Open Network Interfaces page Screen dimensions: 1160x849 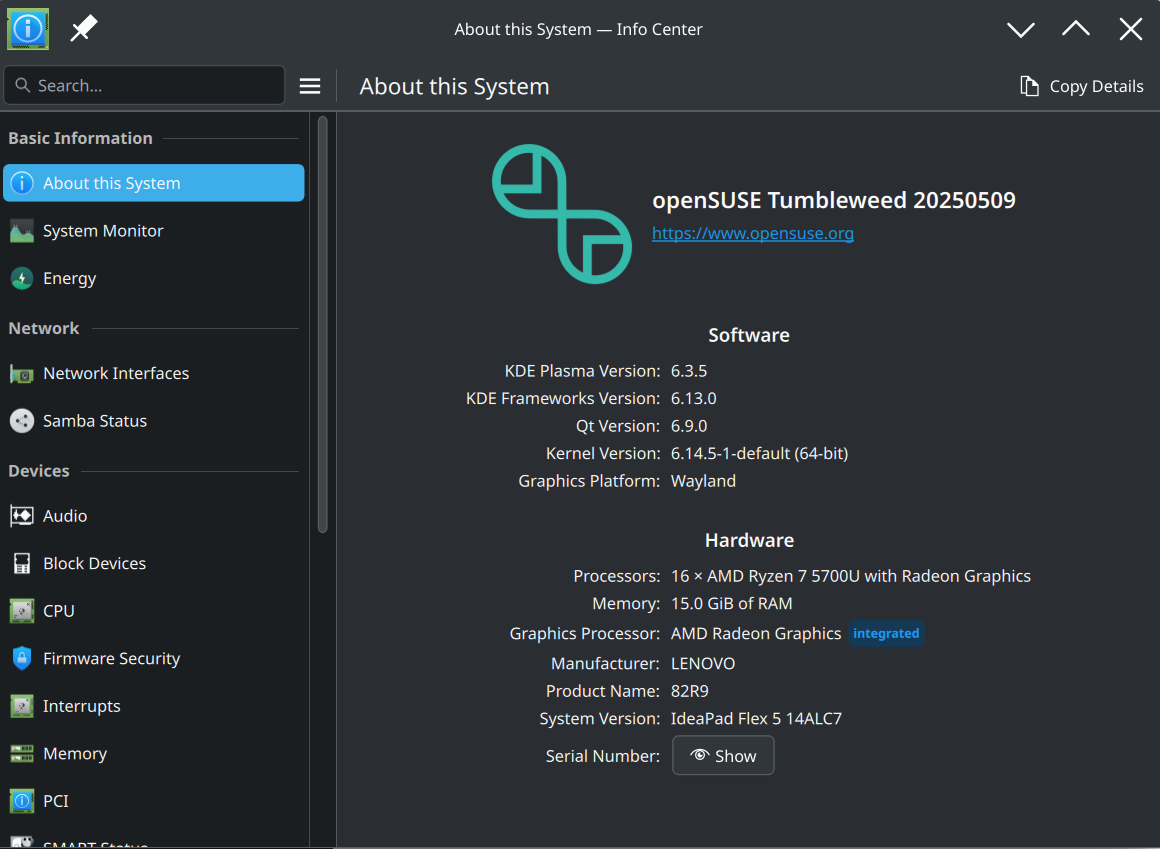[154, 373]
